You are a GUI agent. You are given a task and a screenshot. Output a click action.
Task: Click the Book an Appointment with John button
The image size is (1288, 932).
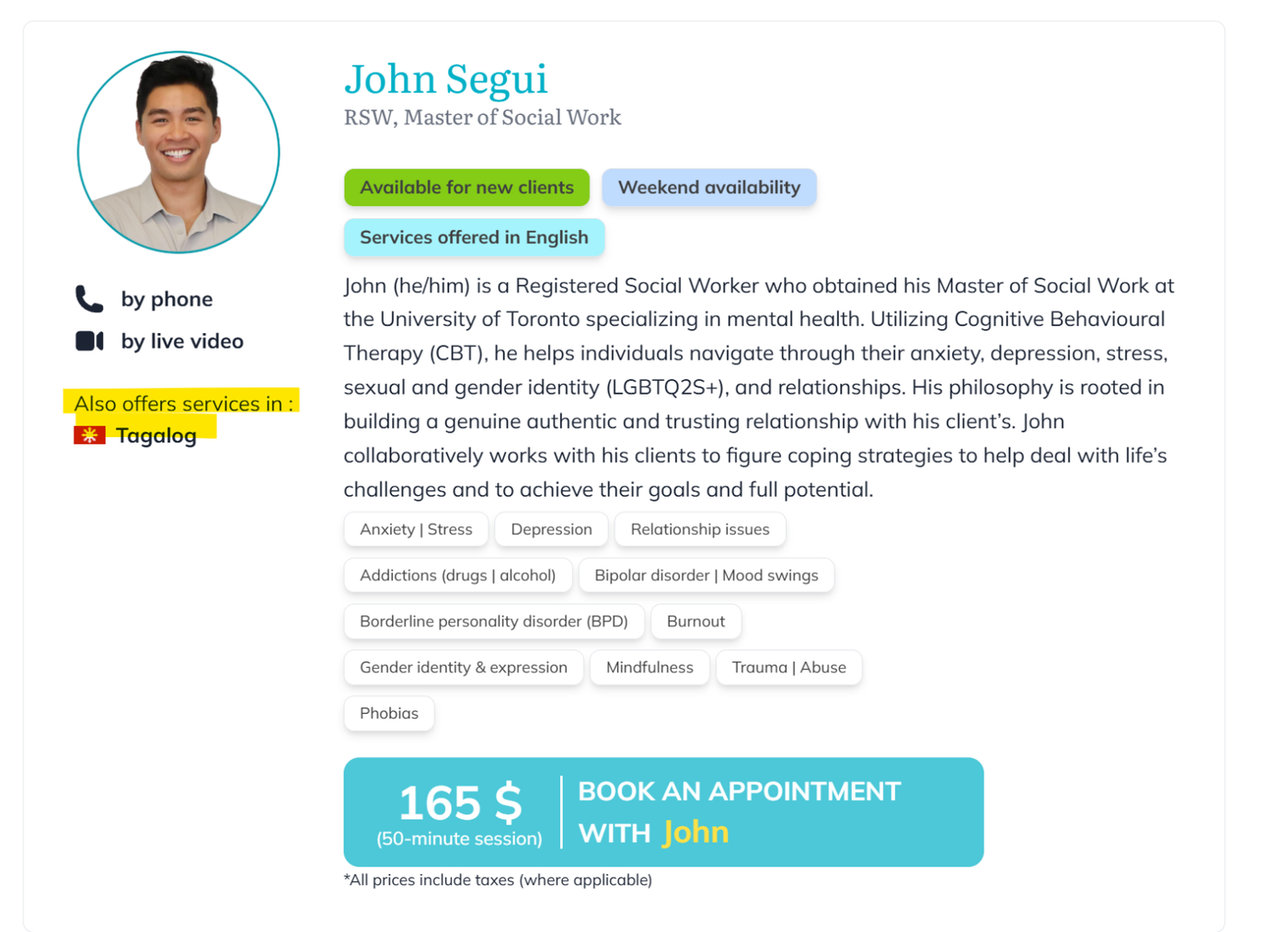coord(663,811)
